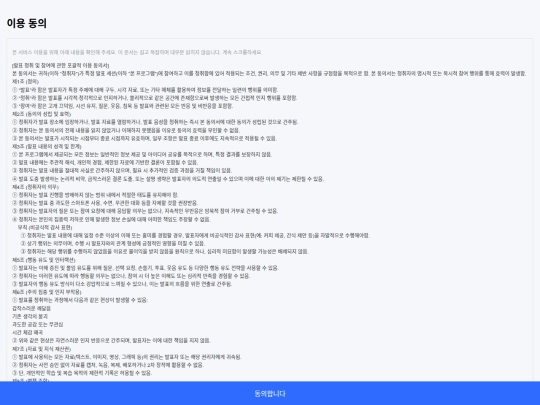540x405 pixels.
Task: Select the 제6조 heading on 인지 부작용
Action: [46, 292]
